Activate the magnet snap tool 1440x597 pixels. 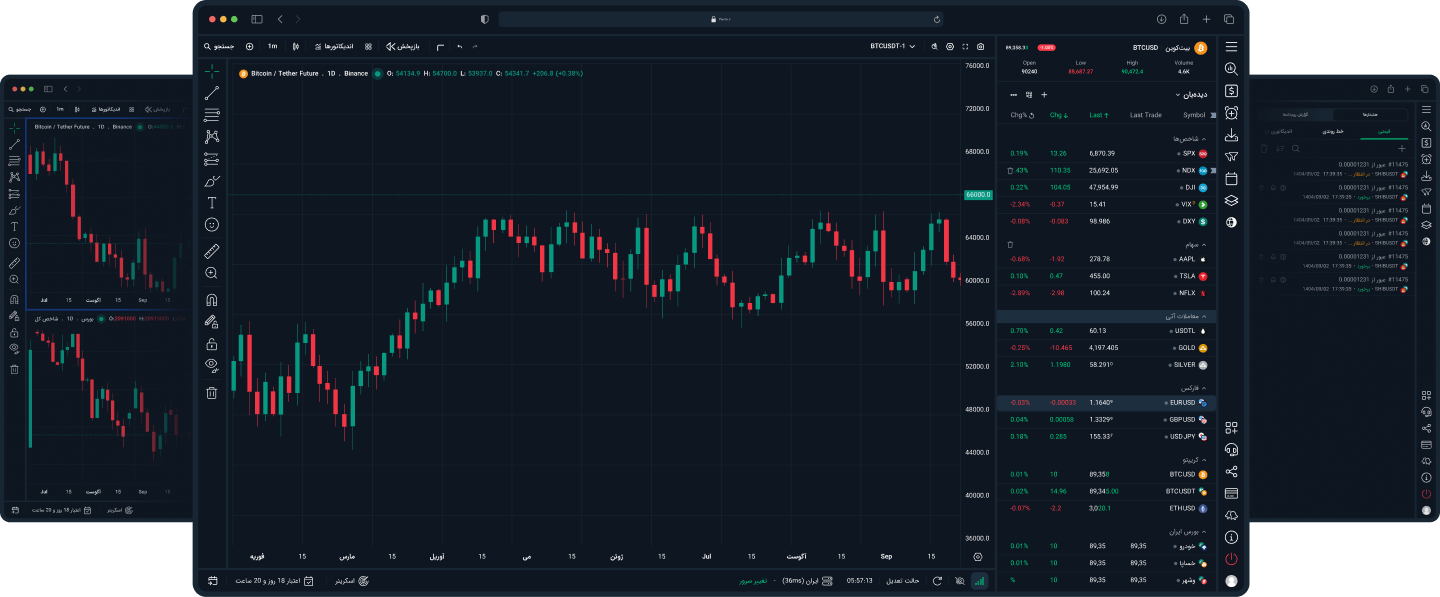(x=212, y=300)
